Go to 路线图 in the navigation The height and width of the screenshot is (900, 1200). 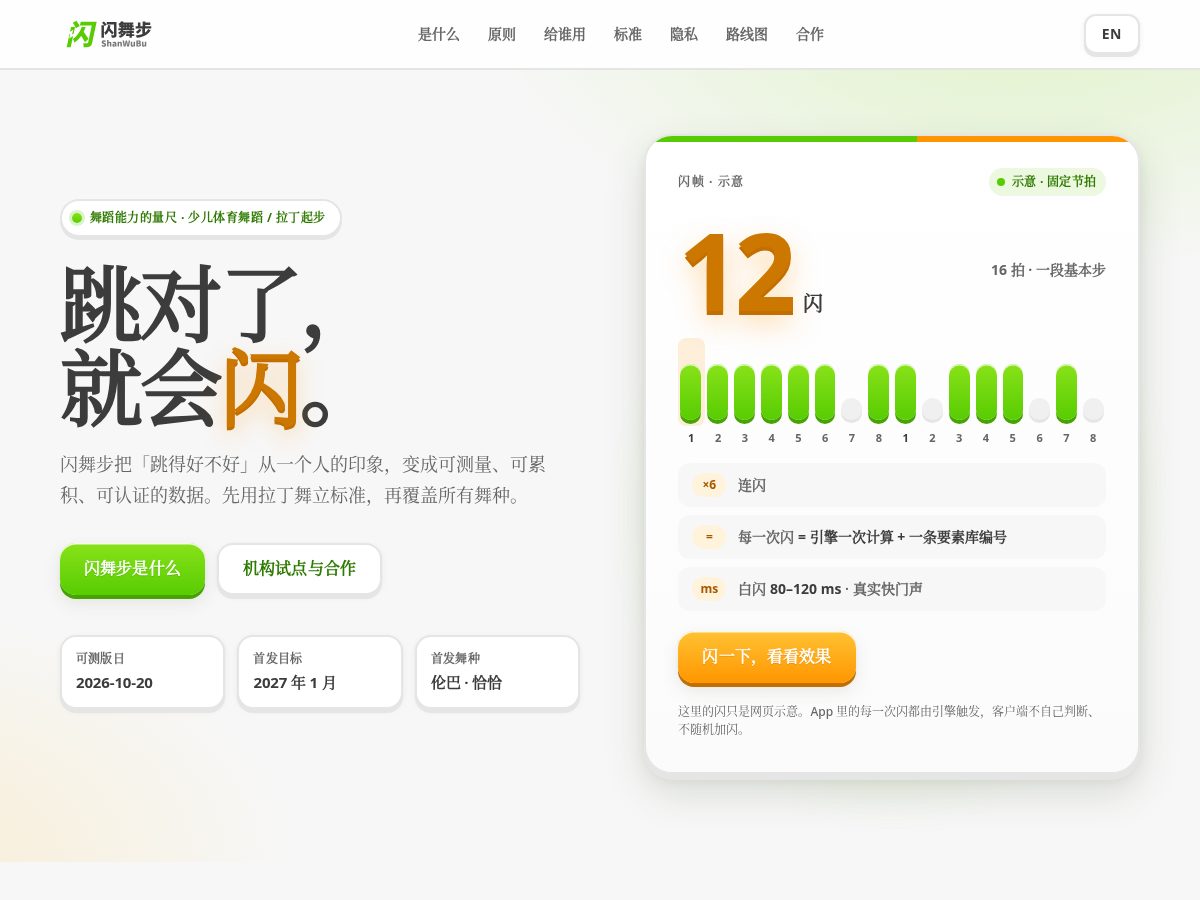tap(746, 34)
